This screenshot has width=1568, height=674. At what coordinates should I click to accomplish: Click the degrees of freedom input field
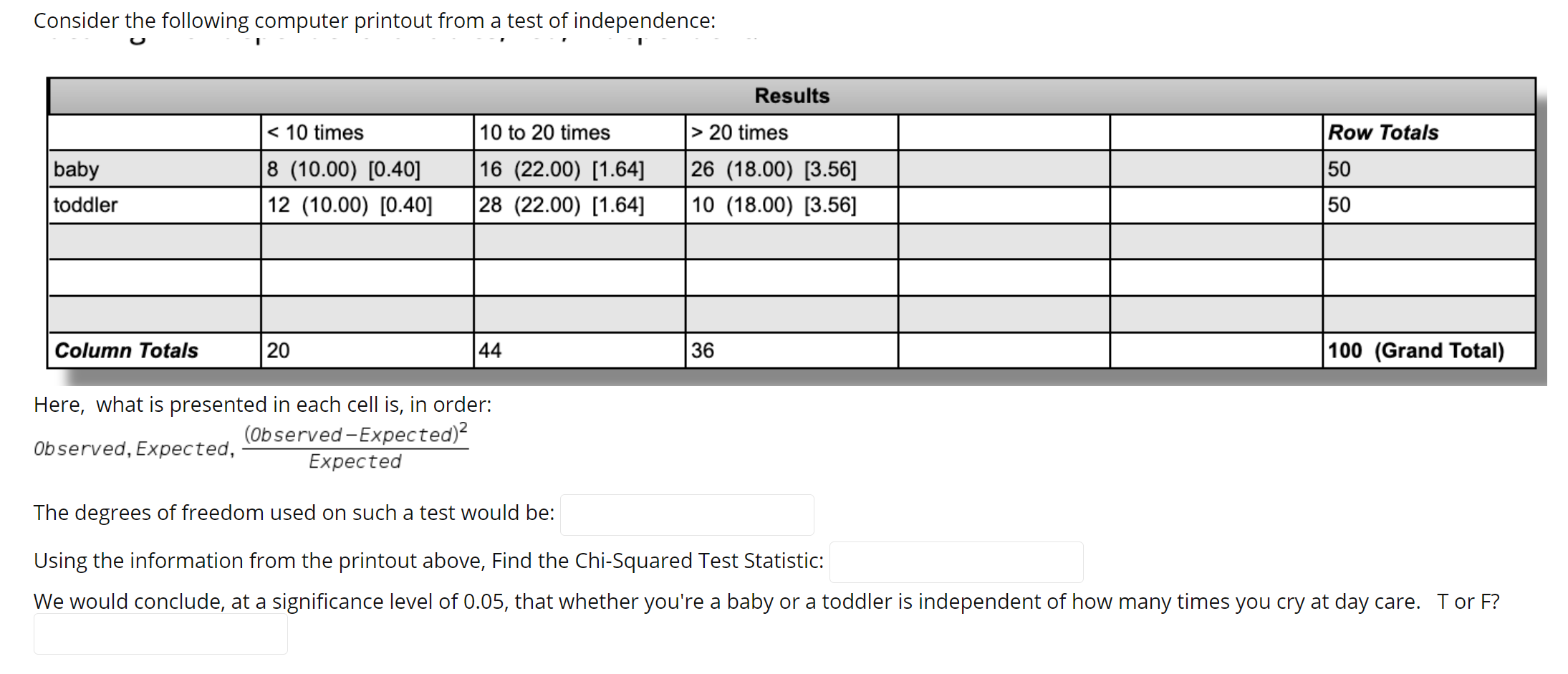(x=686, y=514)
